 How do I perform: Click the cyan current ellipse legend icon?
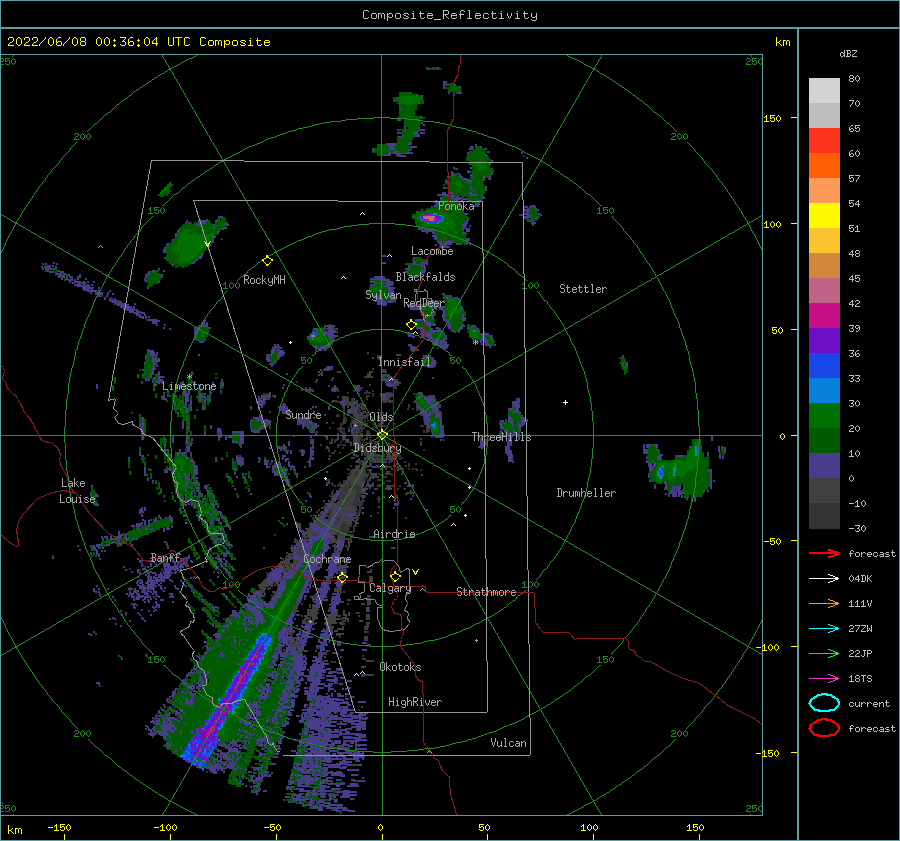[x=824, y=703]
